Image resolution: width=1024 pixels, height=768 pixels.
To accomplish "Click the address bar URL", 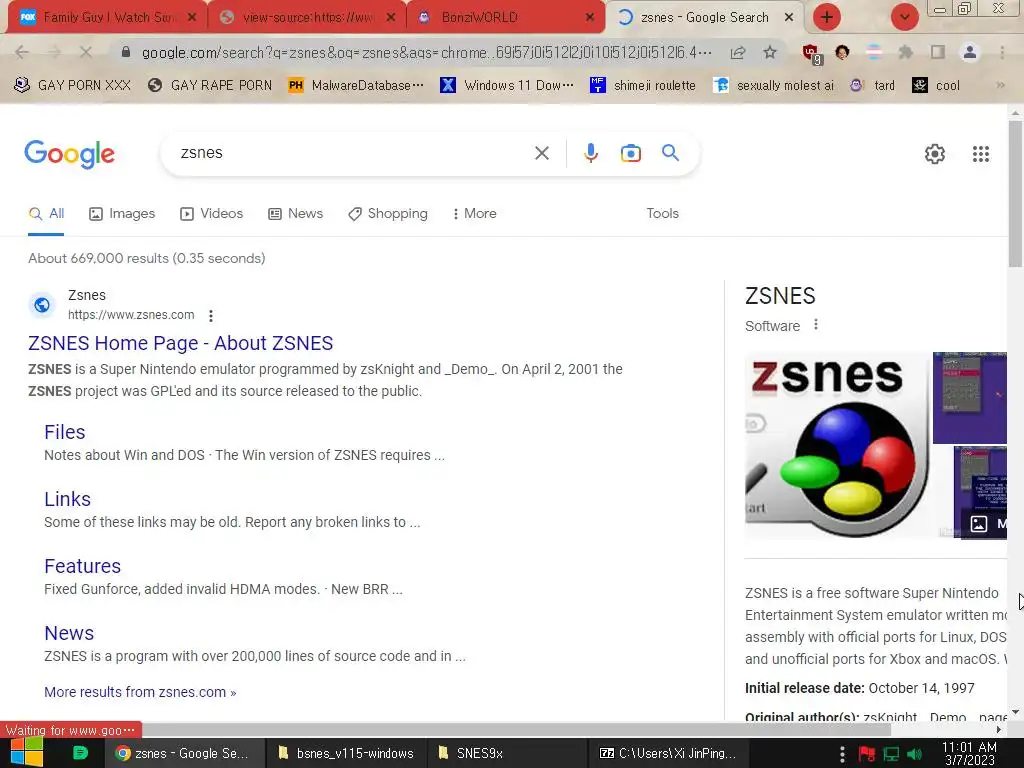I will 426,52.
